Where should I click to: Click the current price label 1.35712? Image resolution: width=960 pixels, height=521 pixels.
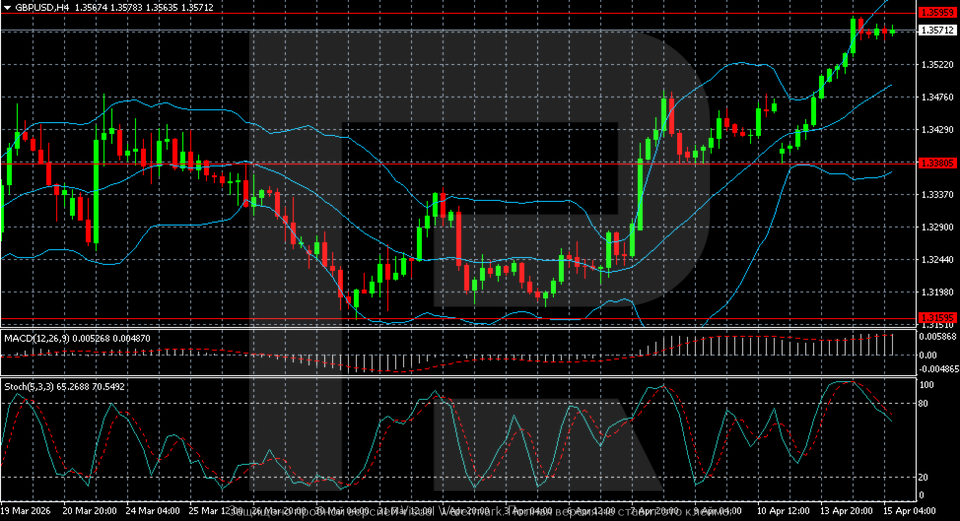pyautogui.click(x=934, y=31)
